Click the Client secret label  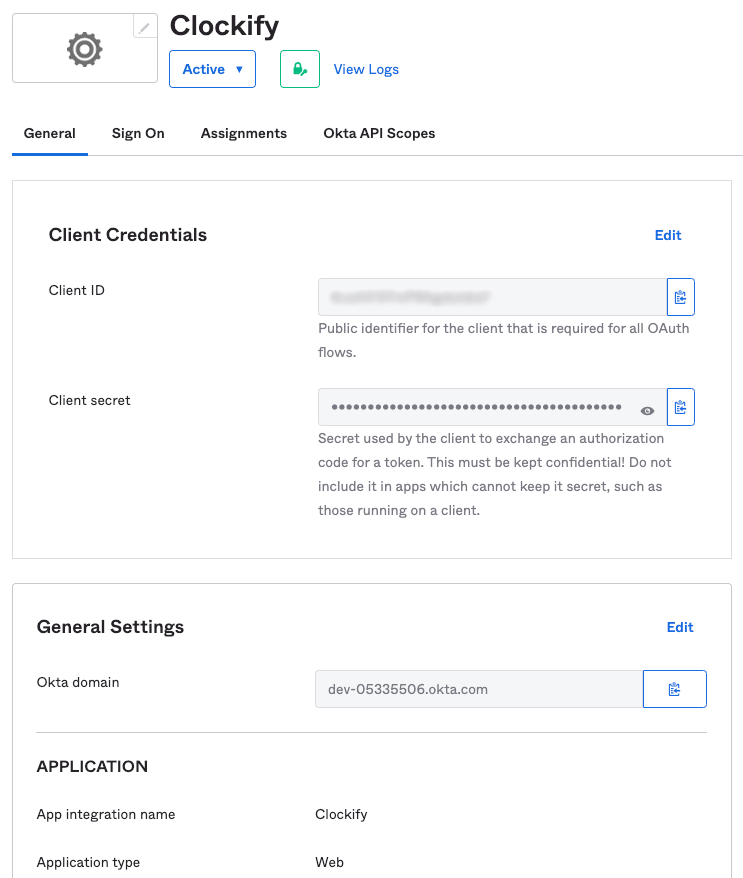(90, 400)
